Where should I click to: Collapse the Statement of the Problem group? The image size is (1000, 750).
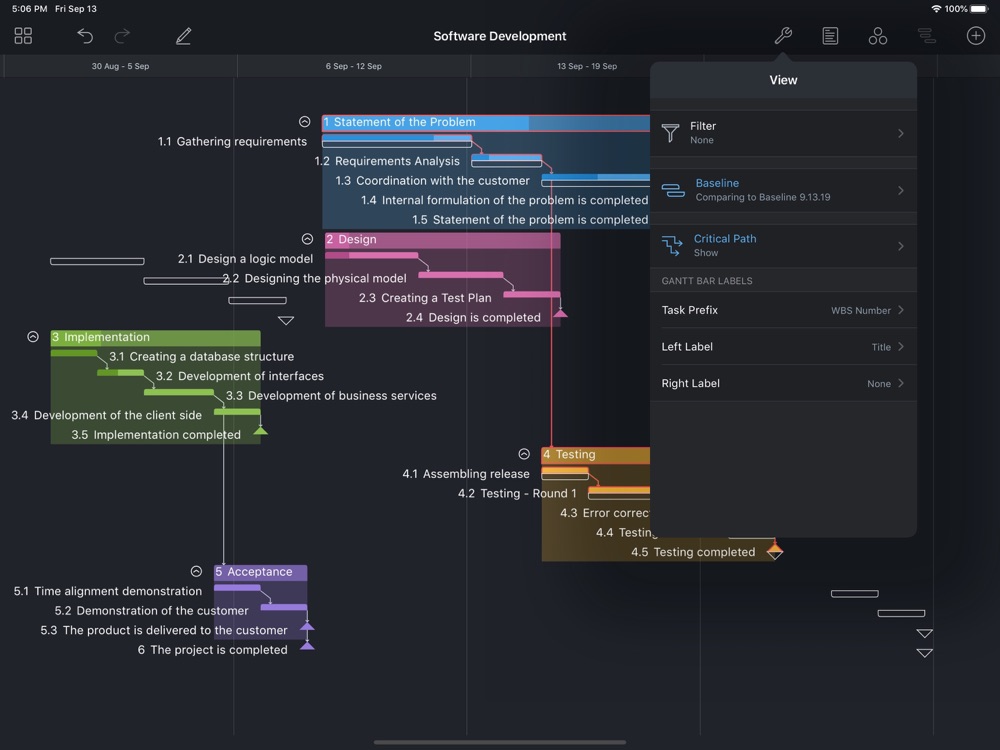point(305,122)
